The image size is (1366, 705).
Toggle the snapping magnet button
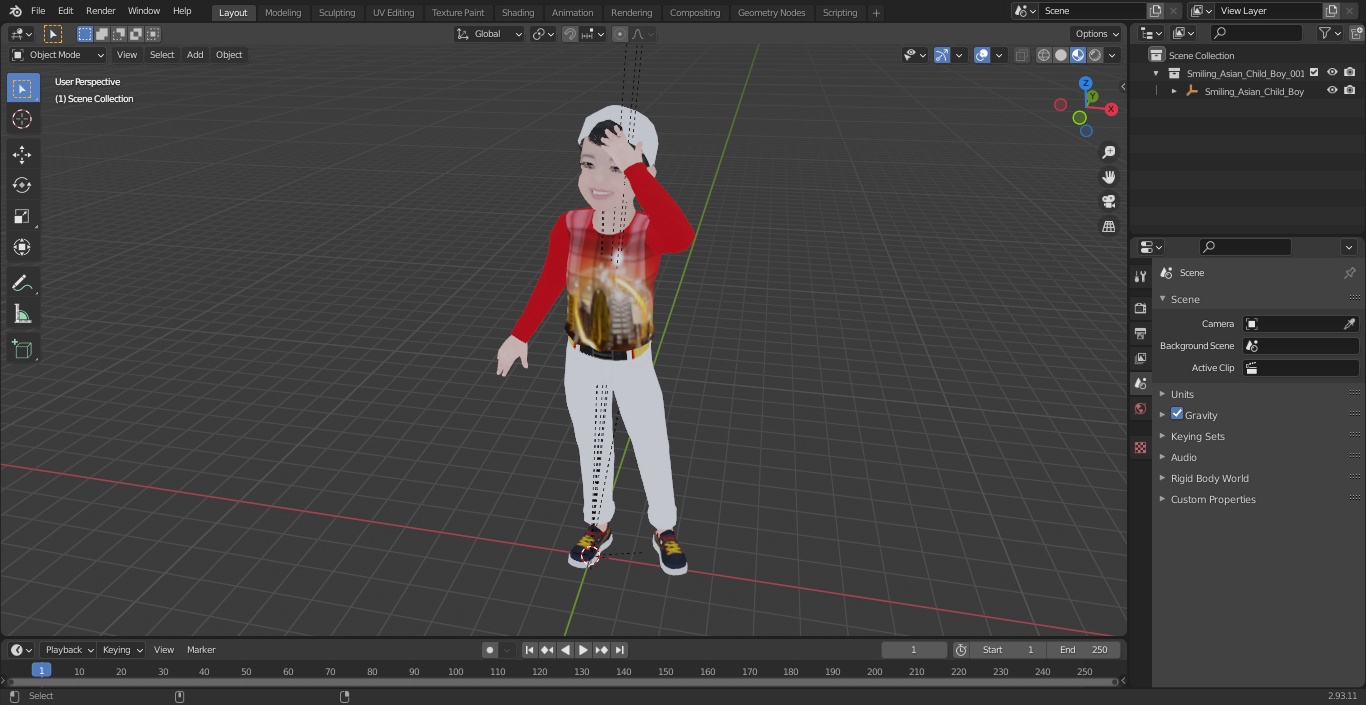coord(570,34)
